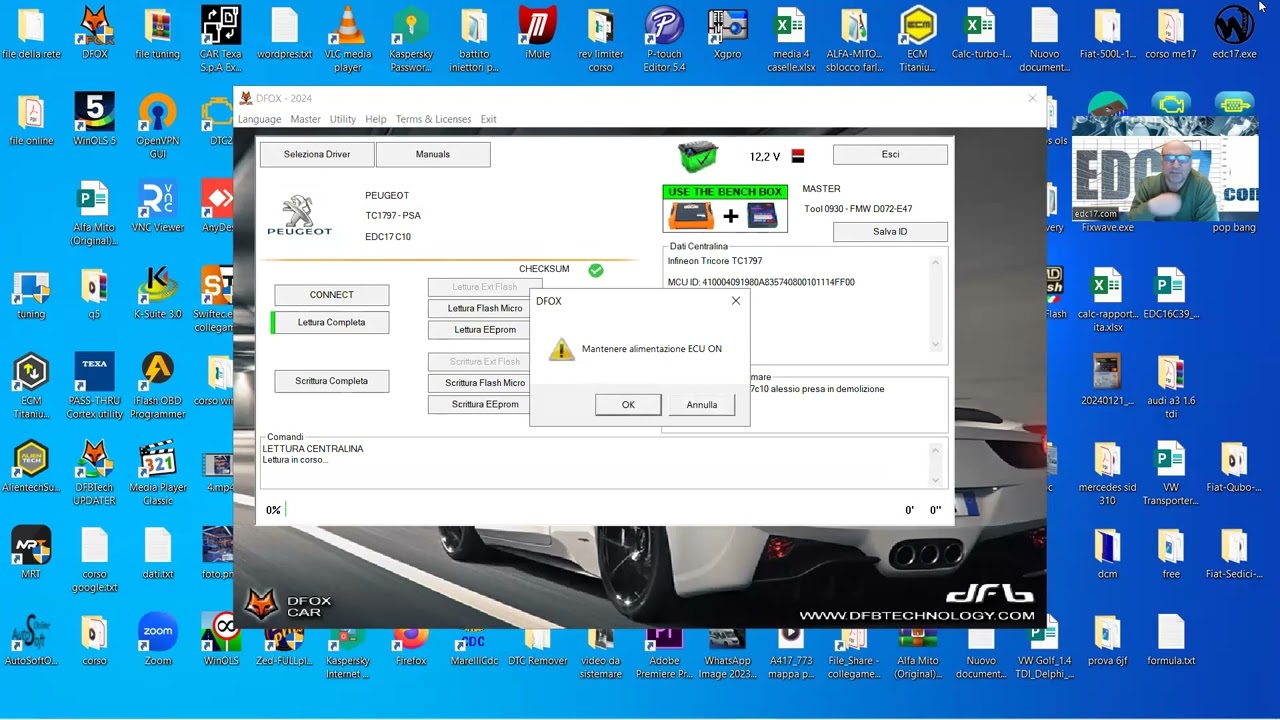Cancel the dialog with Annulla
The width and height of the screenshot is (1280, 720).
click(702, 404)
